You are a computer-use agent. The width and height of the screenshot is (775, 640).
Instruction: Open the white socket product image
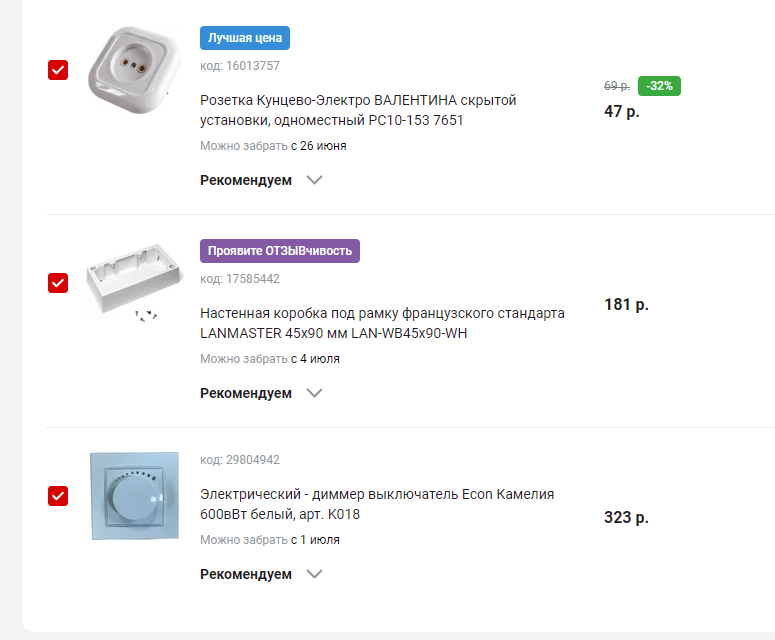tap(134, 70)
